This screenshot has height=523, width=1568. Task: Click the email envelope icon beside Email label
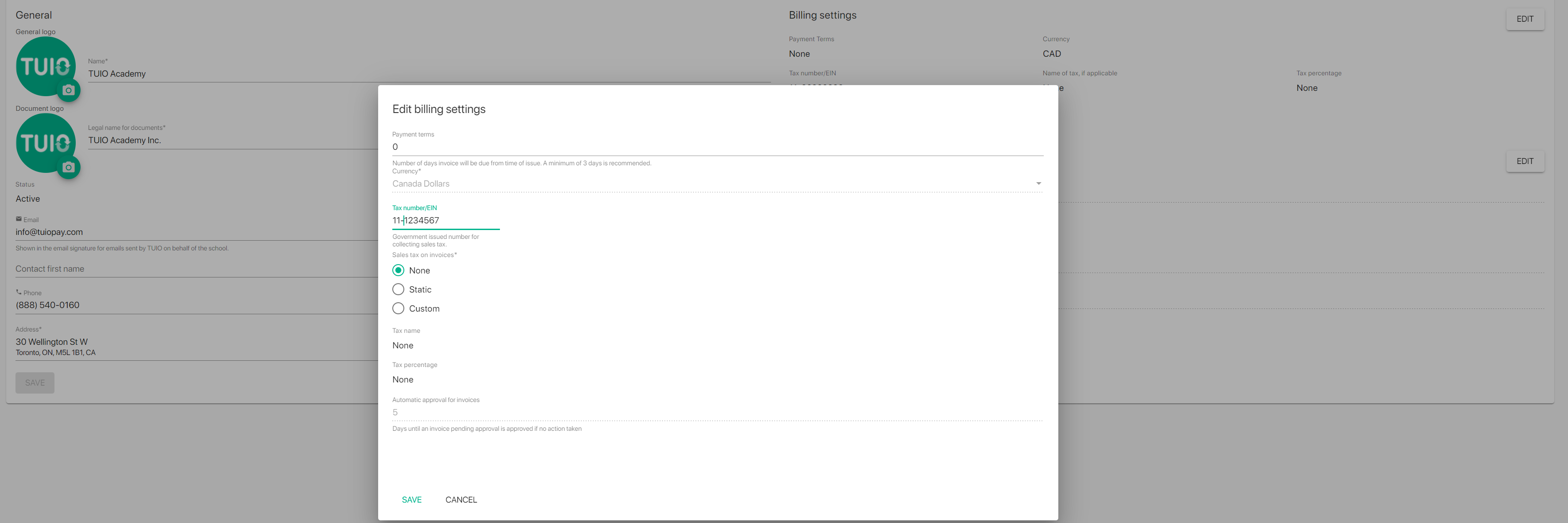(19, 219)
